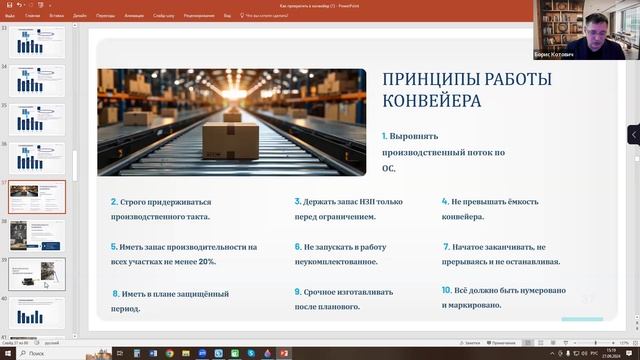The image size is (640, 360).
Task: Switch to the Вставка ribbon tab
Action: (56, 16)
